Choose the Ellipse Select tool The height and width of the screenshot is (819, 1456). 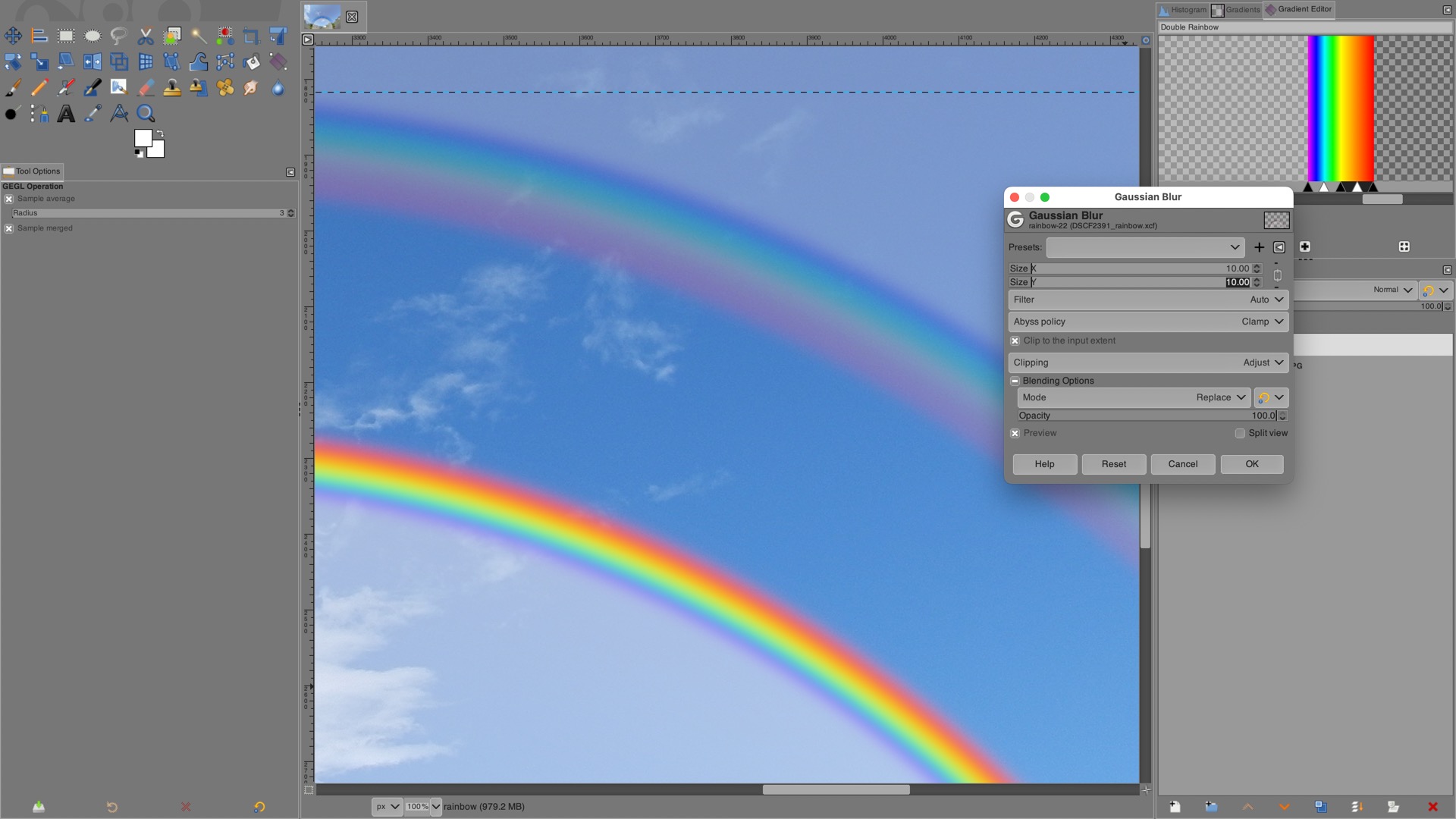93,36
